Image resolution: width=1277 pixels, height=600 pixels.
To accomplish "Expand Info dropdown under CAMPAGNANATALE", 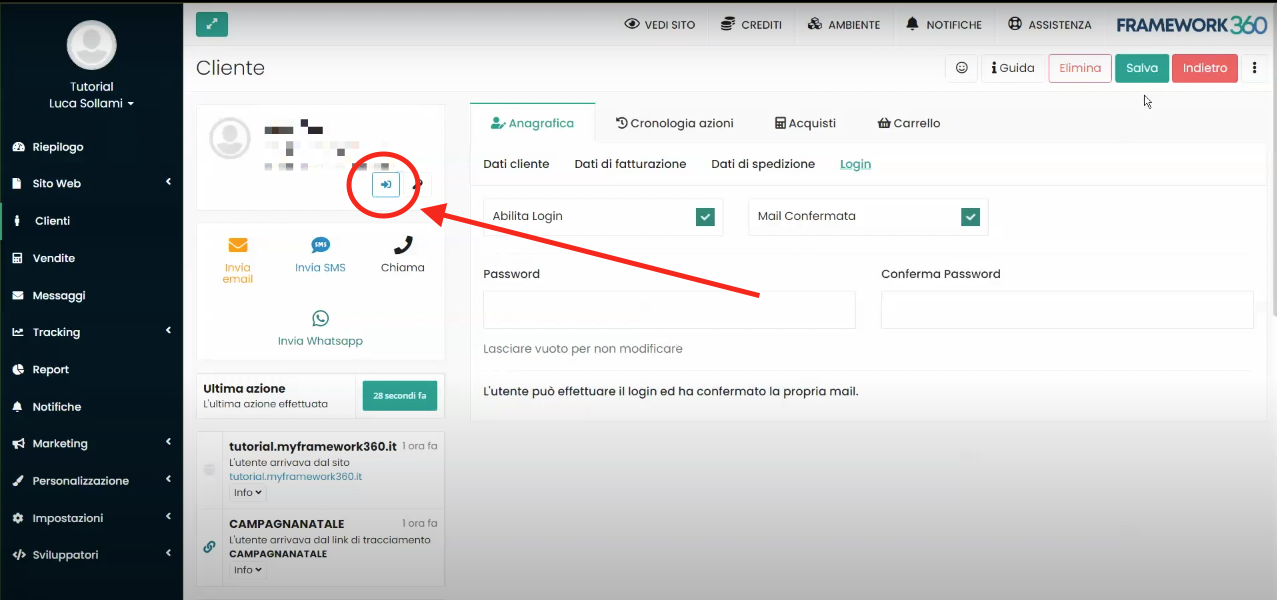I will coord(248,570).
